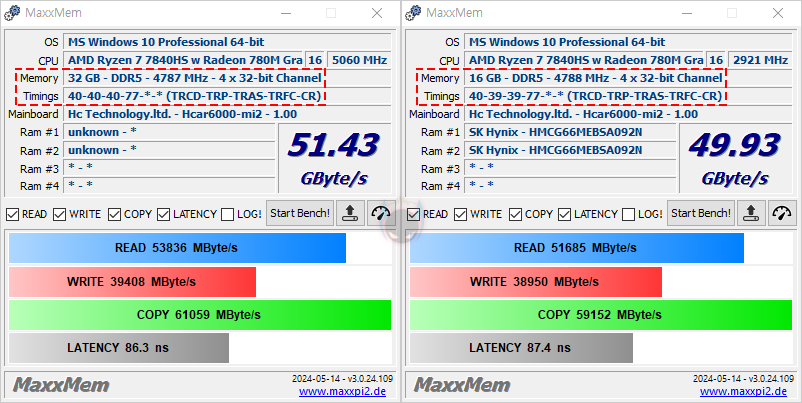Click LATENCY 86.3 ns bar
The width and height of the screenshot is (802, 403).
(119, 348)
